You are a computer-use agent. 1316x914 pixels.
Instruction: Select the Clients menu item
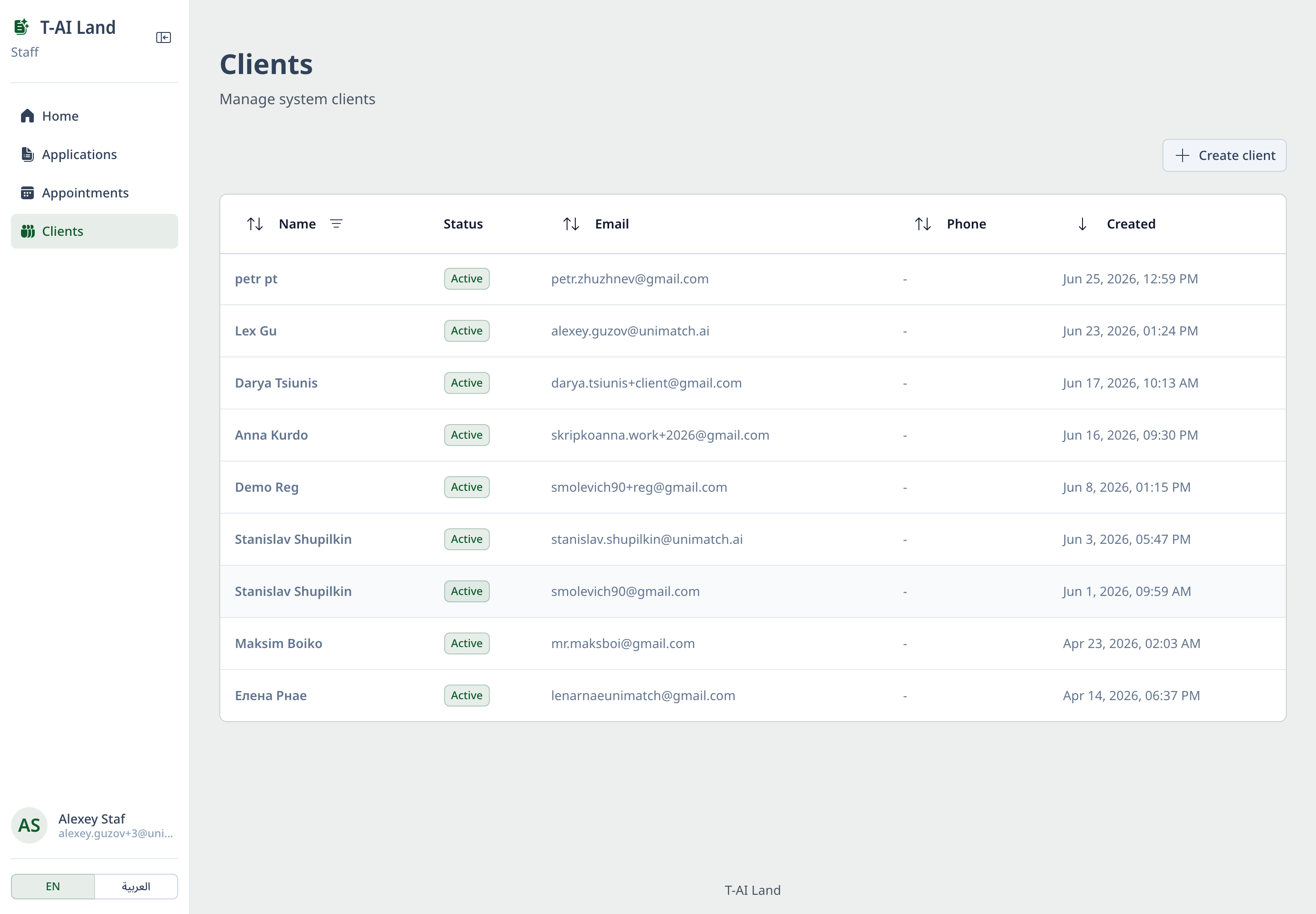tap(95, 231)
